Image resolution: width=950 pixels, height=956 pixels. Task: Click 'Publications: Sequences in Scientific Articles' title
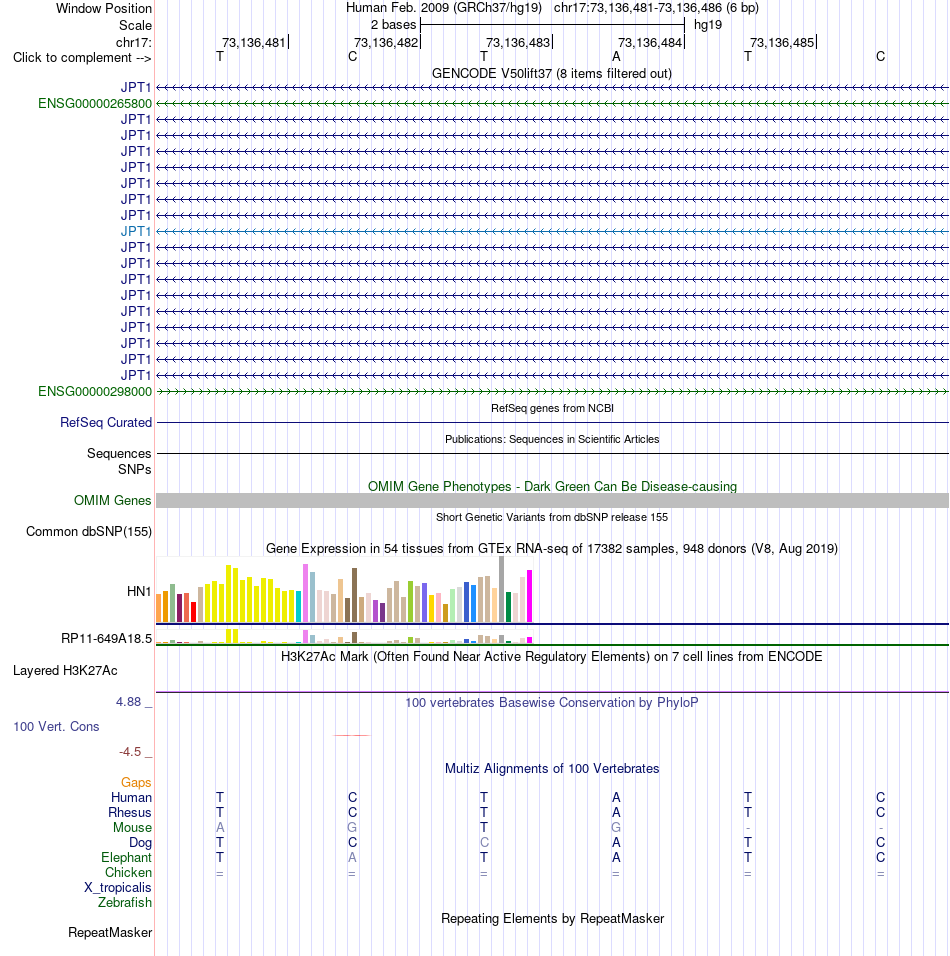click(x=552, y=440)
